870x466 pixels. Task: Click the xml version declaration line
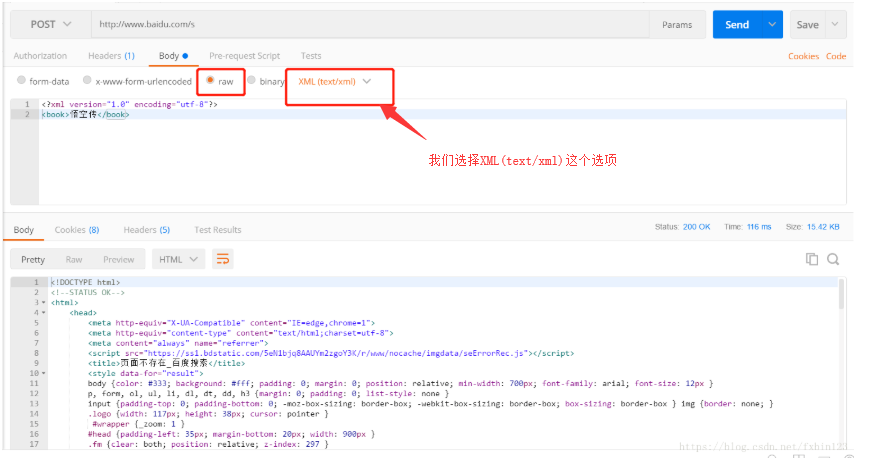click(x=130, y=104)
